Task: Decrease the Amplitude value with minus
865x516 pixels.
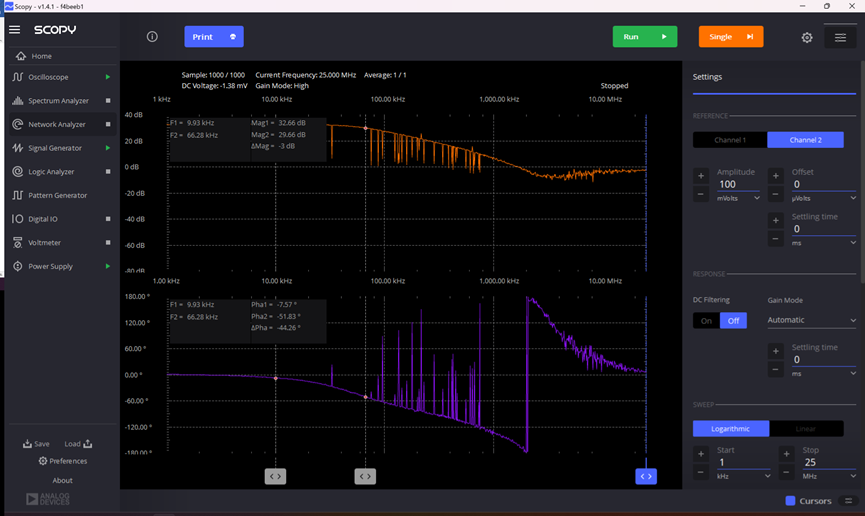Action: point(701,194)
